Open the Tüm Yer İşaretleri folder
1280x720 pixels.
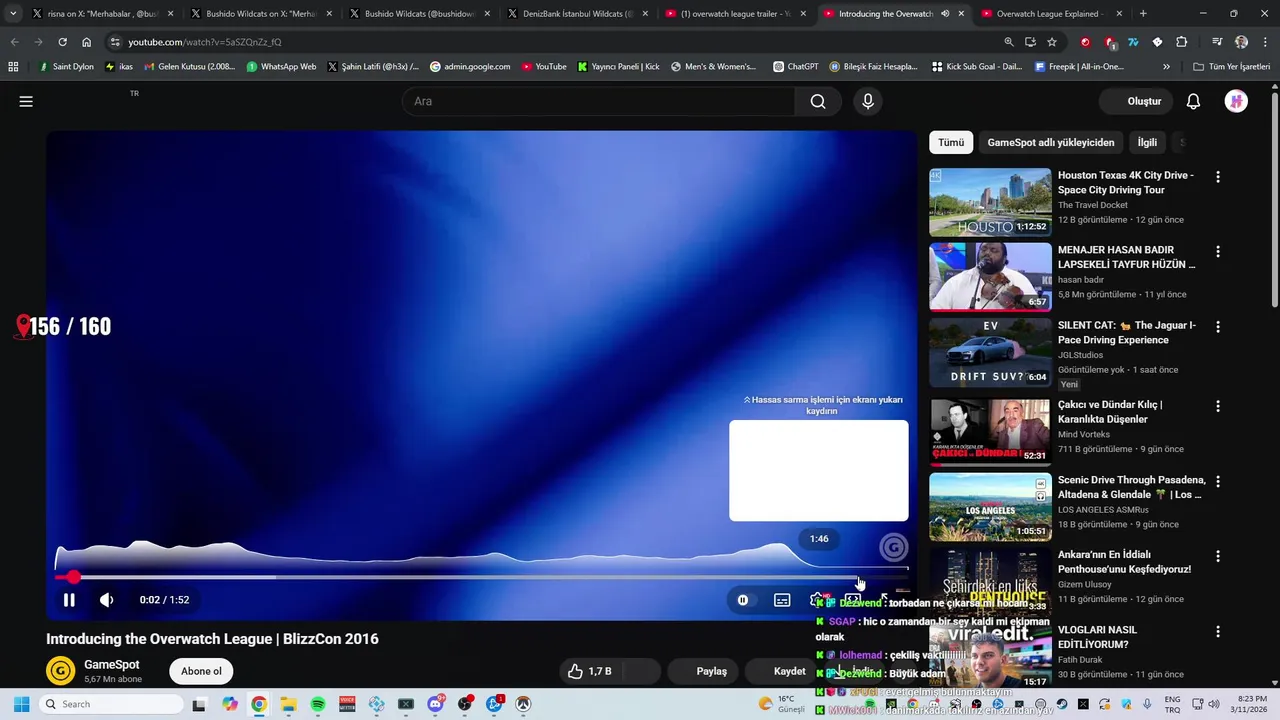(1232, 67)
